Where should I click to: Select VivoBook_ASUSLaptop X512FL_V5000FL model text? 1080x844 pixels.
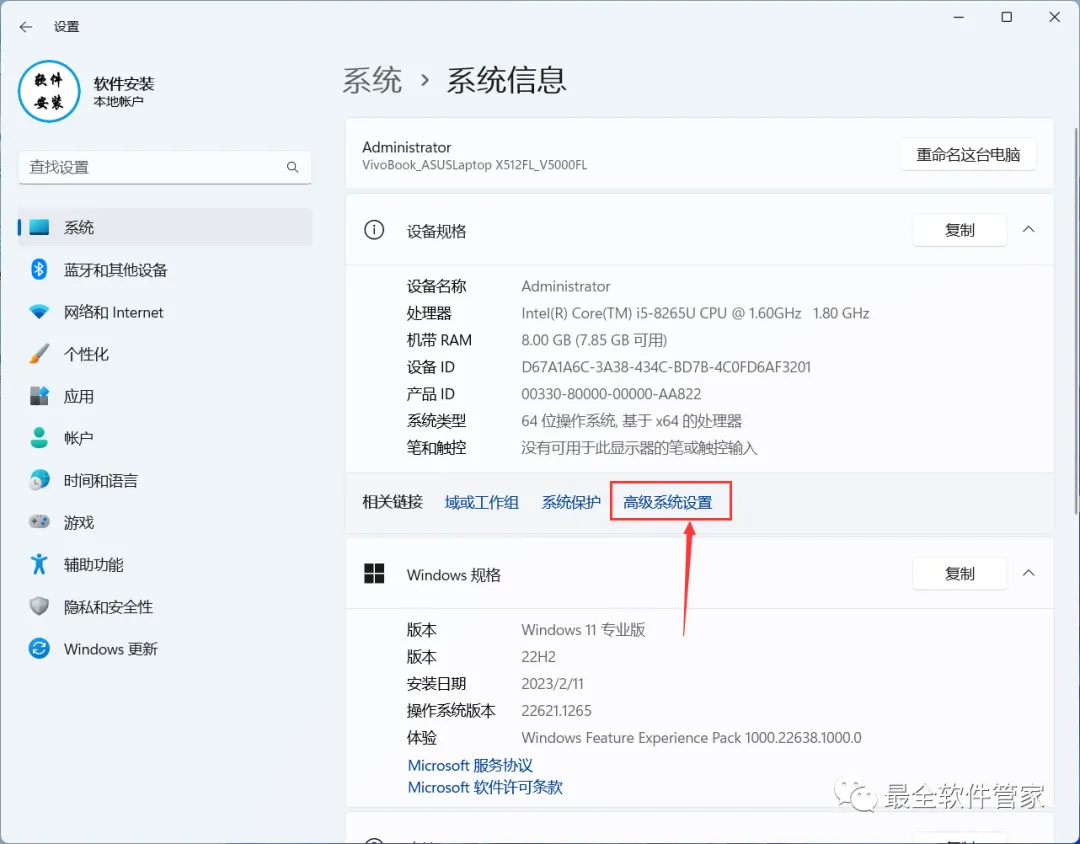click(x=475, y=165)
